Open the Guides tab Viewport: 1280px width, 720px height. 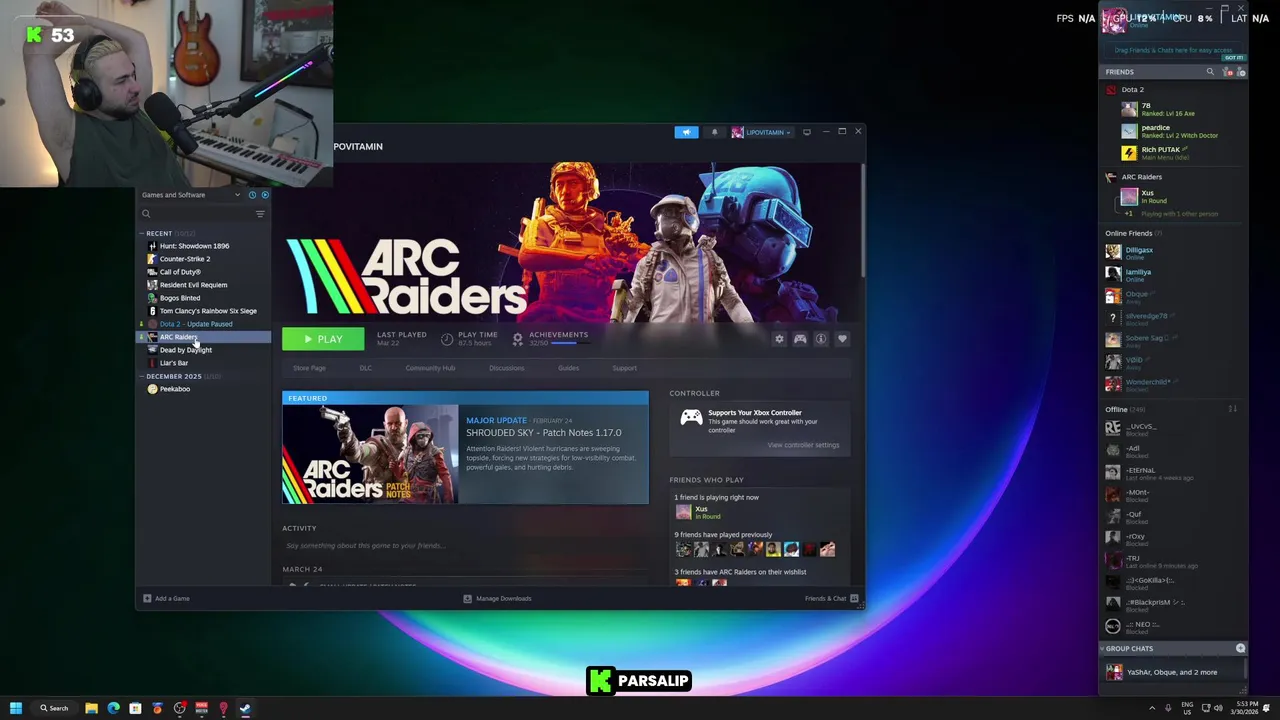click(568, 368)
